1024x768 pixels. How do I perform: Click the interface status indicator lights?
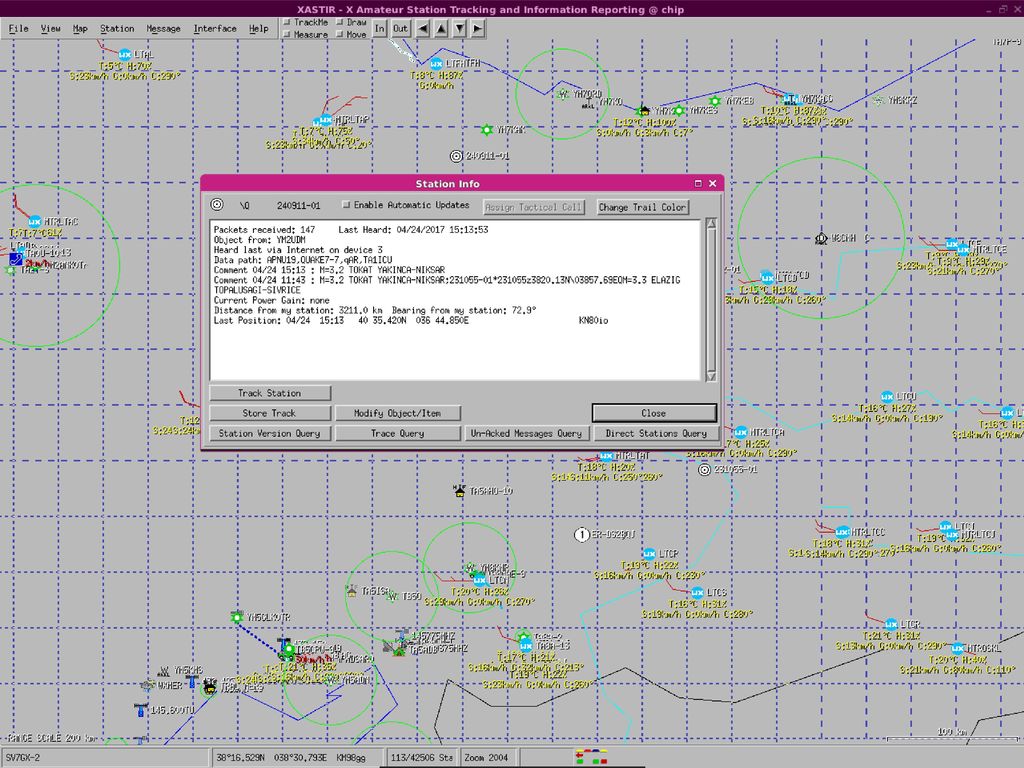[592, 757]
